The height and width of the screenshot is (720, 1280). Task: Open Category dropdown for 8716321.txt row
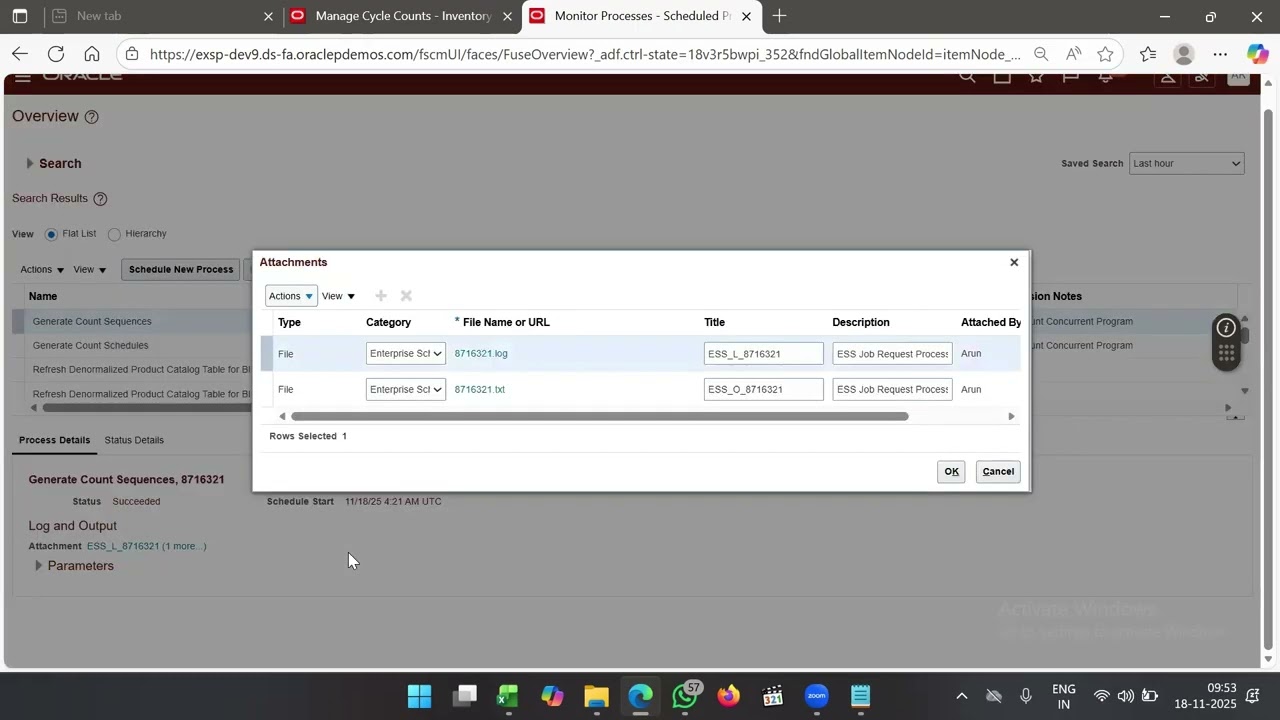405,390
